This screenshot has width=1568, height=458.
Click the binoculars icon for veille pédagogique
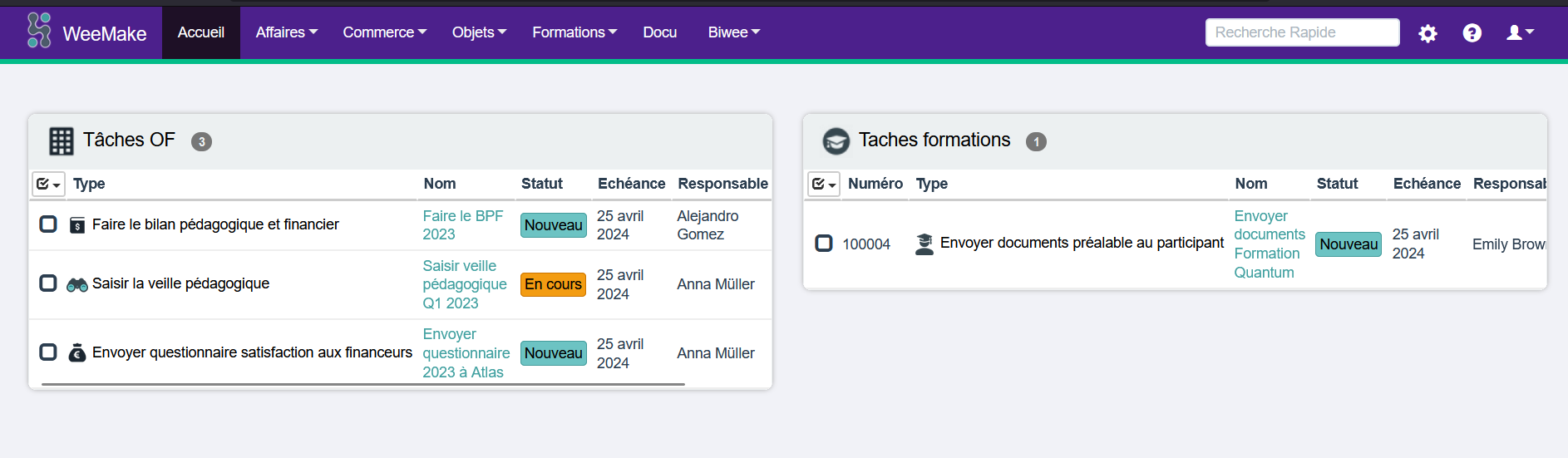click(77, 285)
